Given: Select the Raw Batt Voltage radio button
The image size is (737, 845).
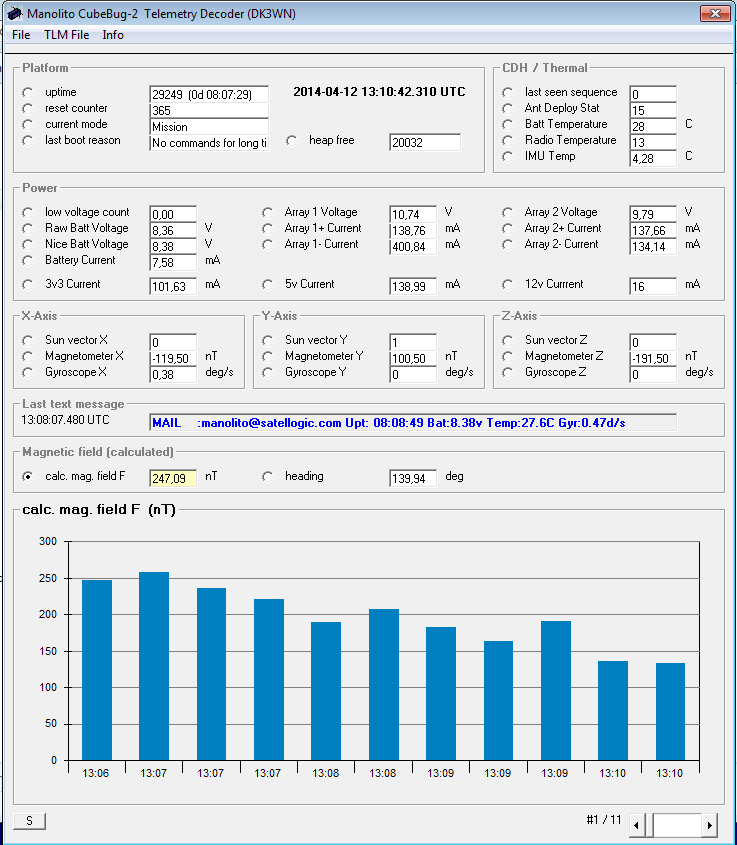Looking at the screenshot, I should click(28, 228).
